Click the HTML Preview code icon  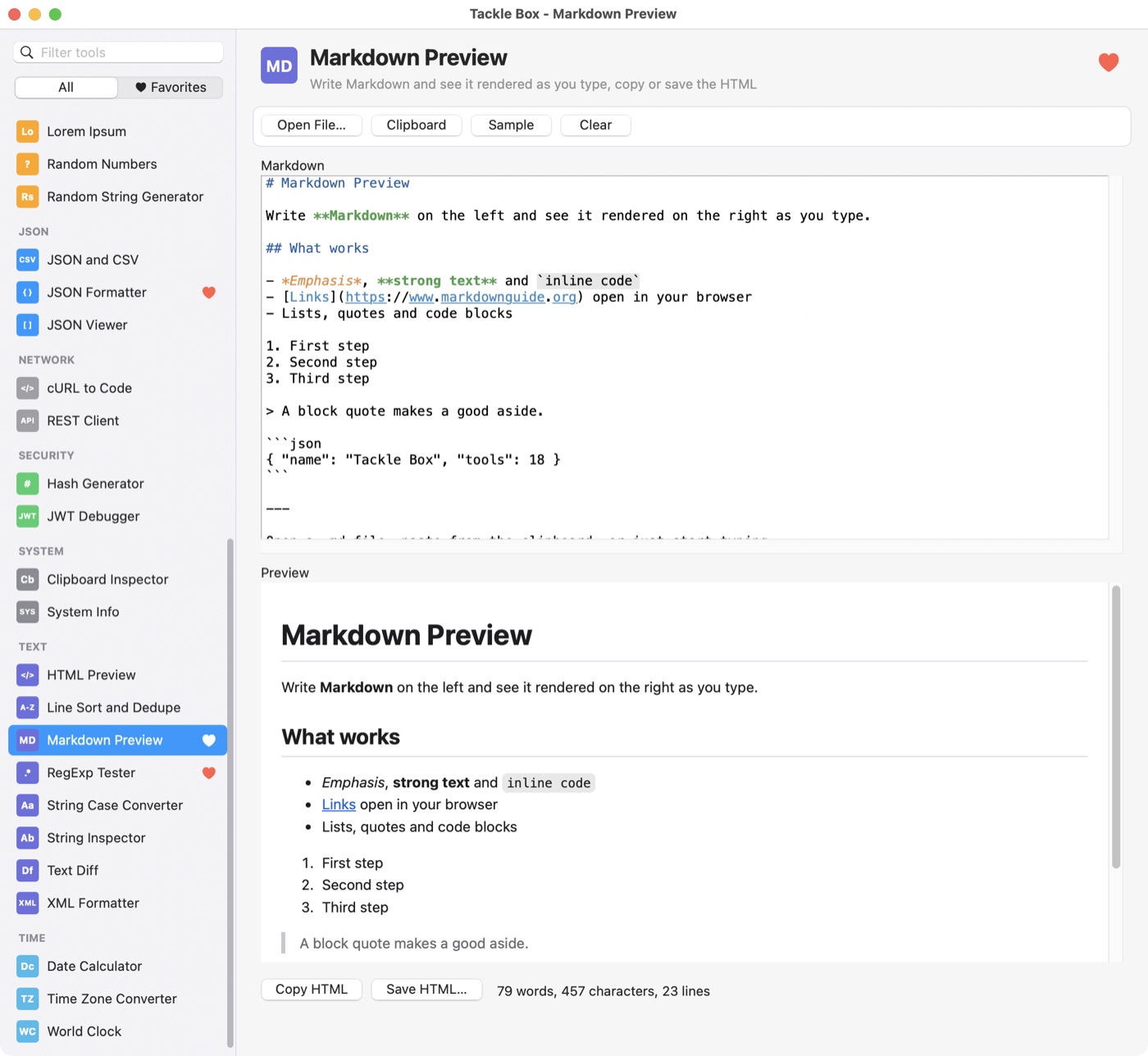[27, 676]
